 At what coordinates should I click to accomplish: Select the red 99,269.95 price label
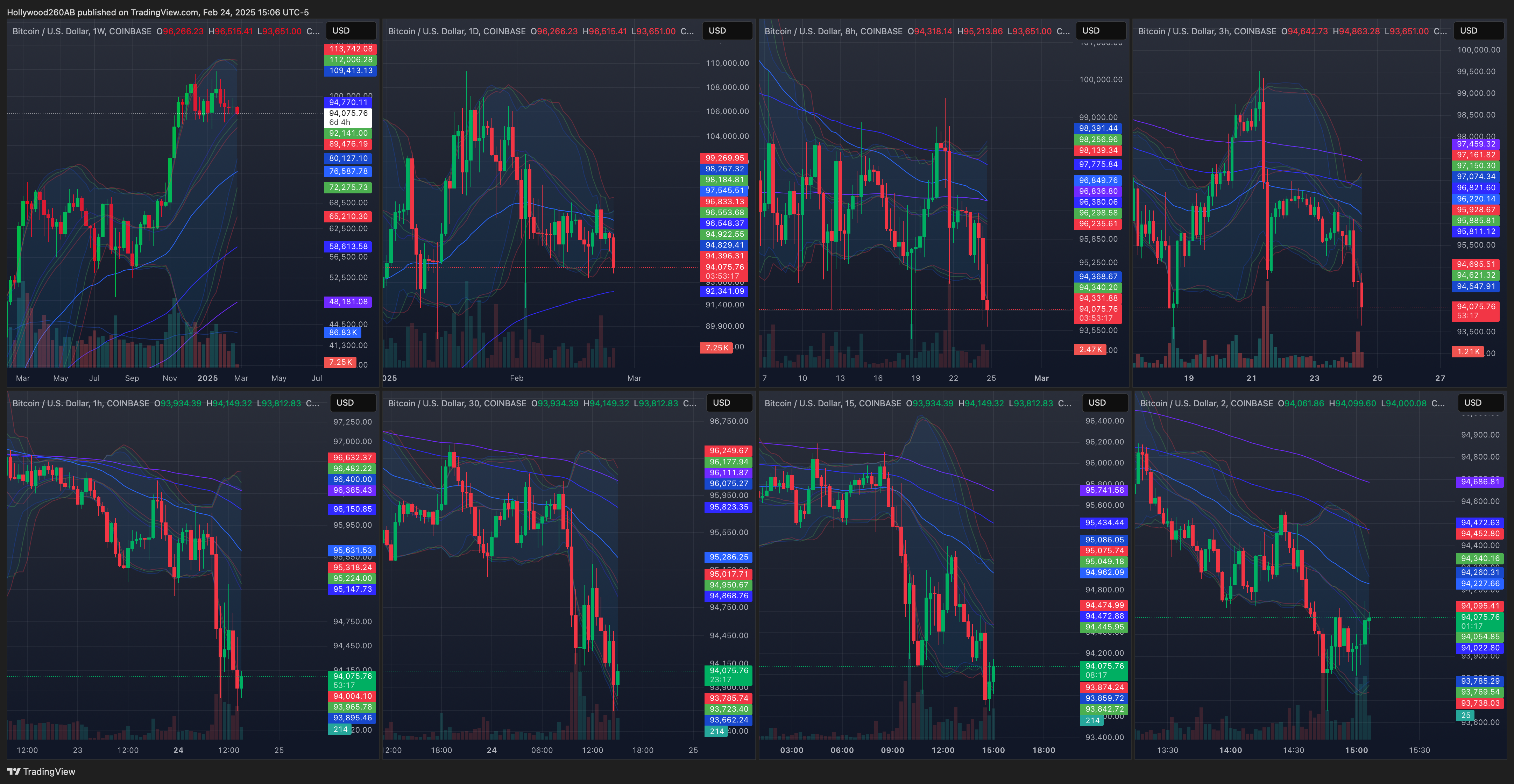pos(725,158)
